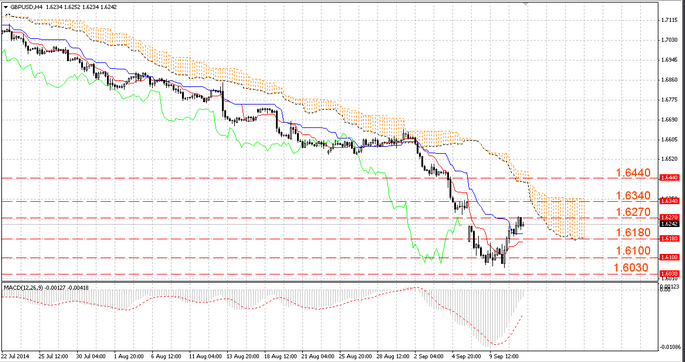This screenshot has height=362, width=685.
Task: Click the 1.6775 value on price axis
Action: (x=669, y=100)
